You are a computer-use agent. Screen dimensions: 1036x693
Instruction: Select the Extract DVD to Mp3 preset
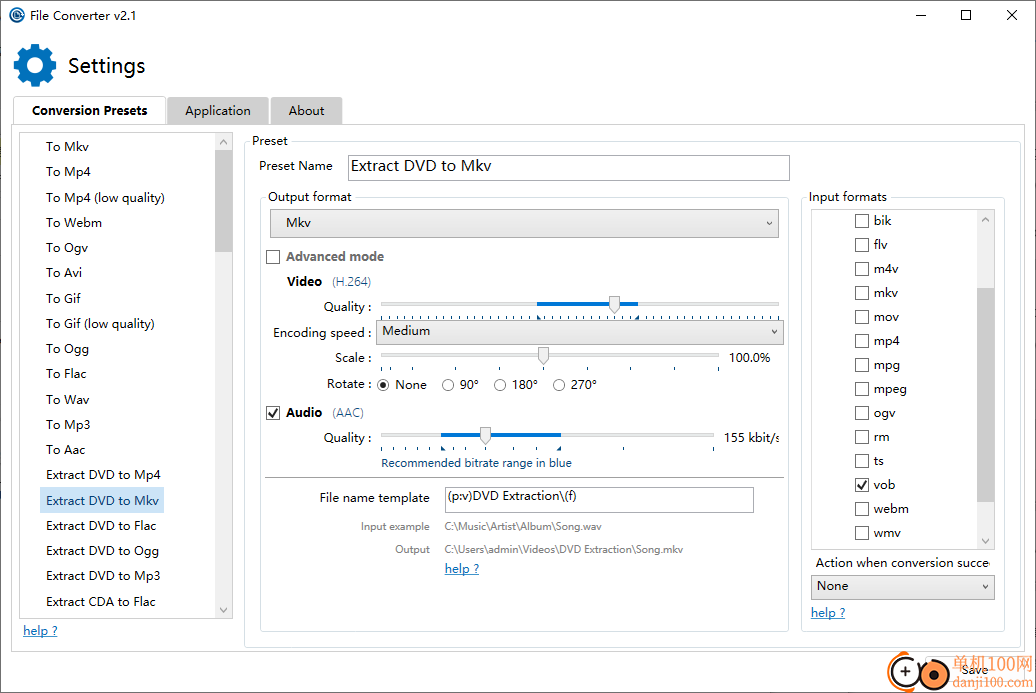[103, 576]
